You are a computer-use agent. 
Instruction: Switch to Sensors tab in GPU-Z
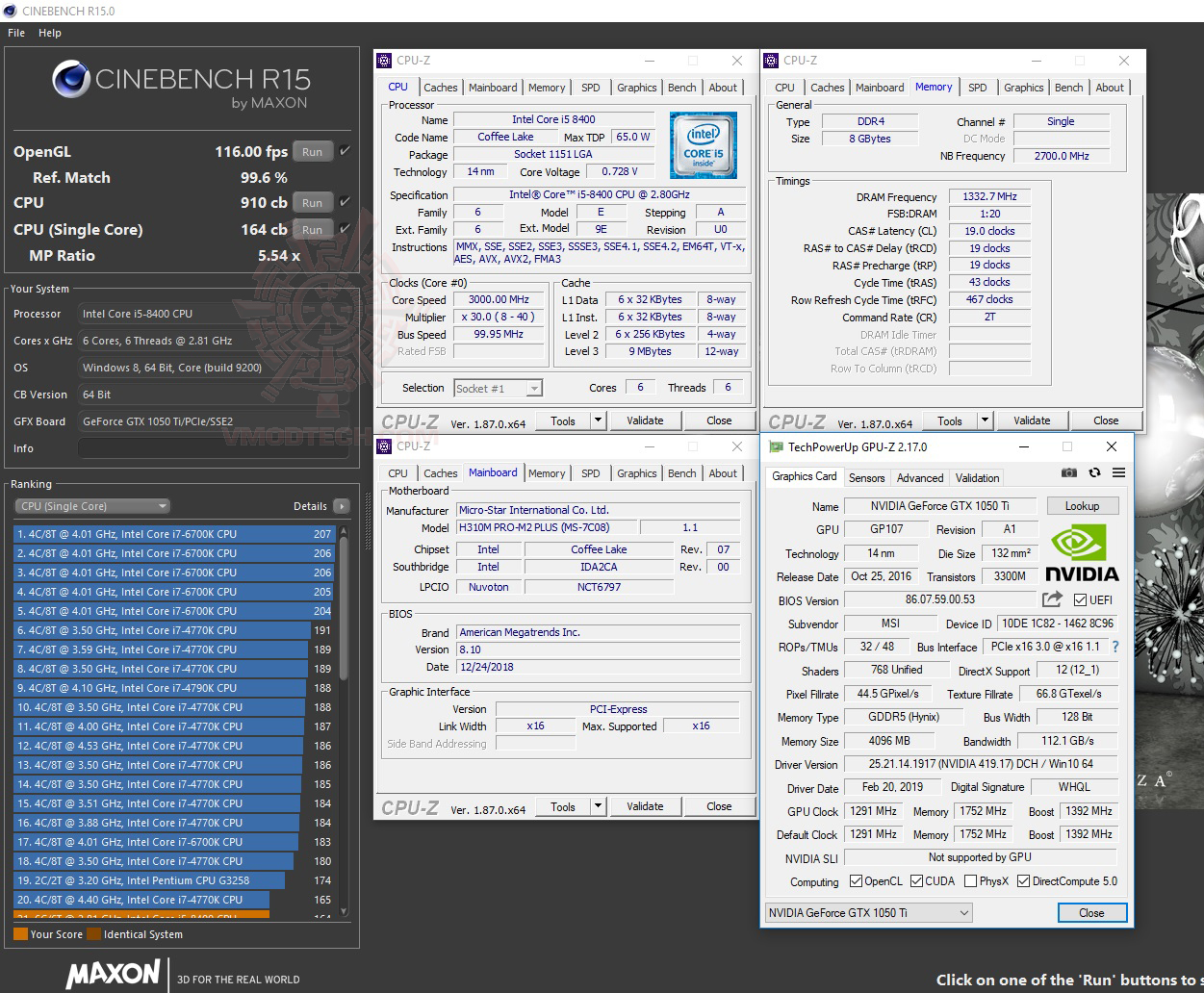[866, 478]
